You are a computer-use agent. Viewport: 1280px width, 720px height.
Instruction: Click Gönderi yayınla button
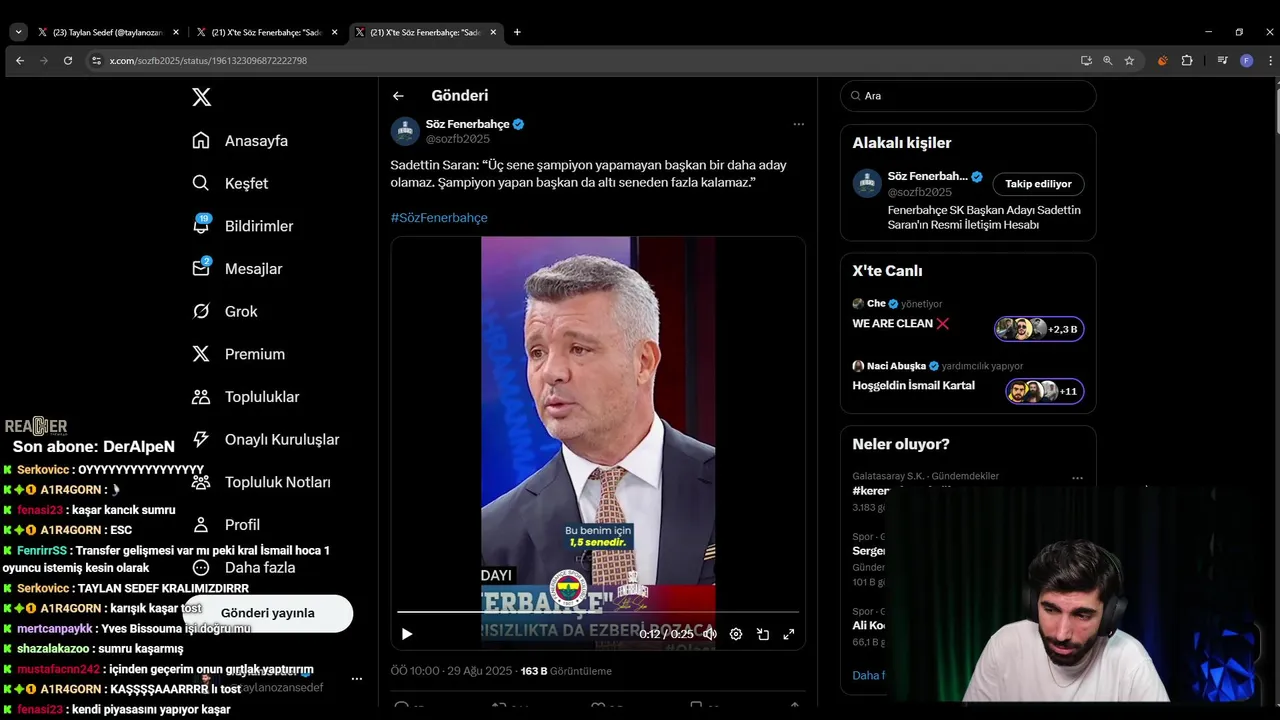coord(267,613)
